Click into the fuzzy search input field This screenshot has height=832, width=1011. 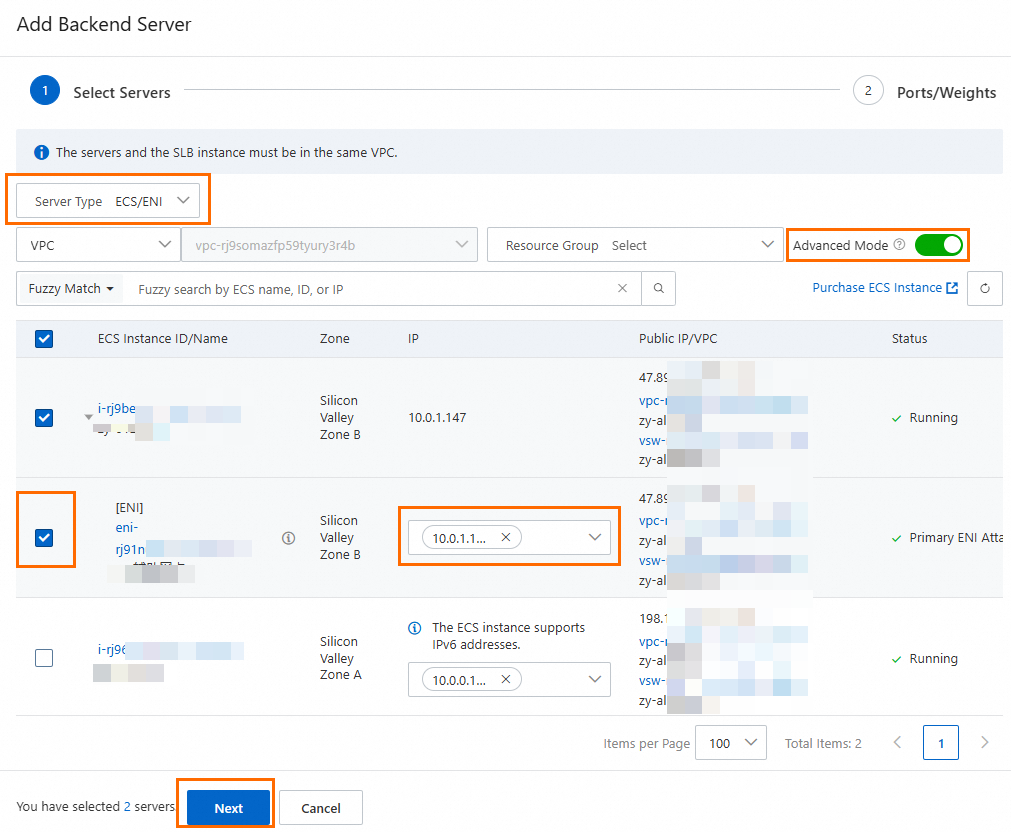[371, 289]
